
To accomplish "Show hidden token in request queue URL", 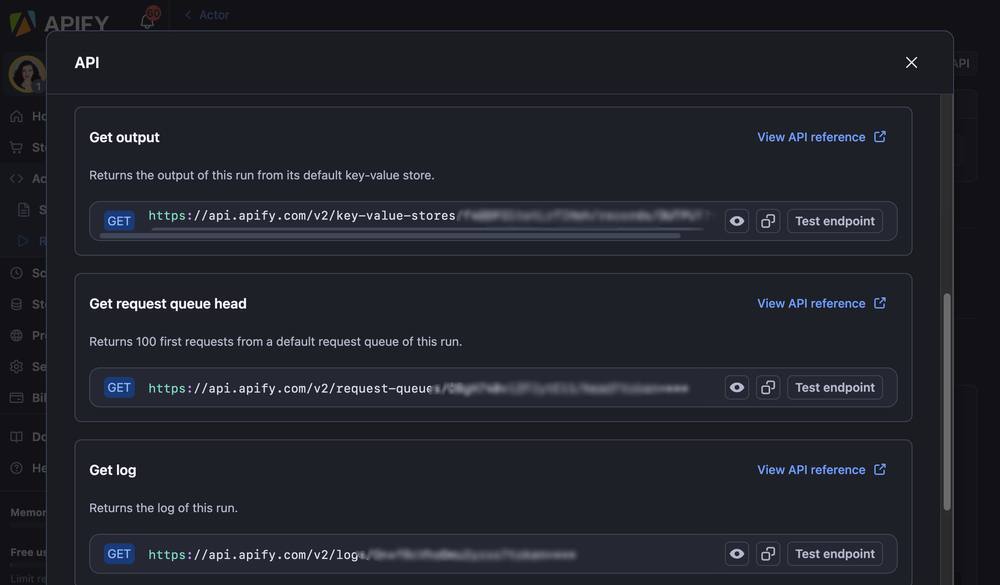I will (737, 387).
